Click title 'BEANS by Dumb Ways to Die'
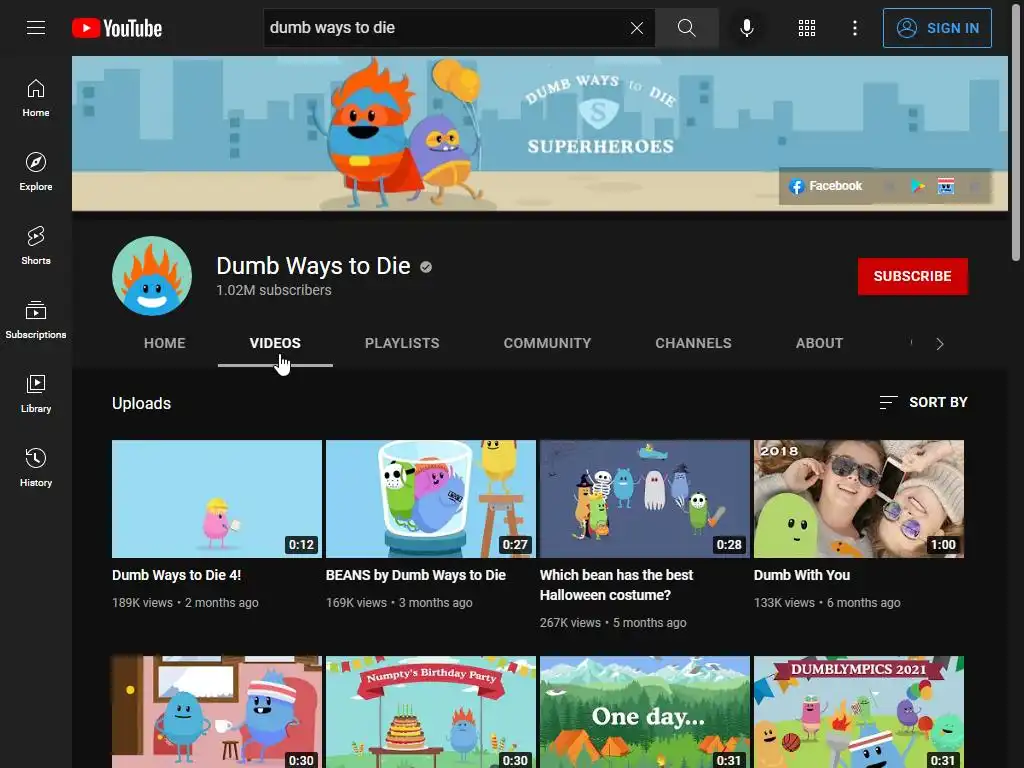The height and width of the screenshot is (768, 1024). (416, 575)
